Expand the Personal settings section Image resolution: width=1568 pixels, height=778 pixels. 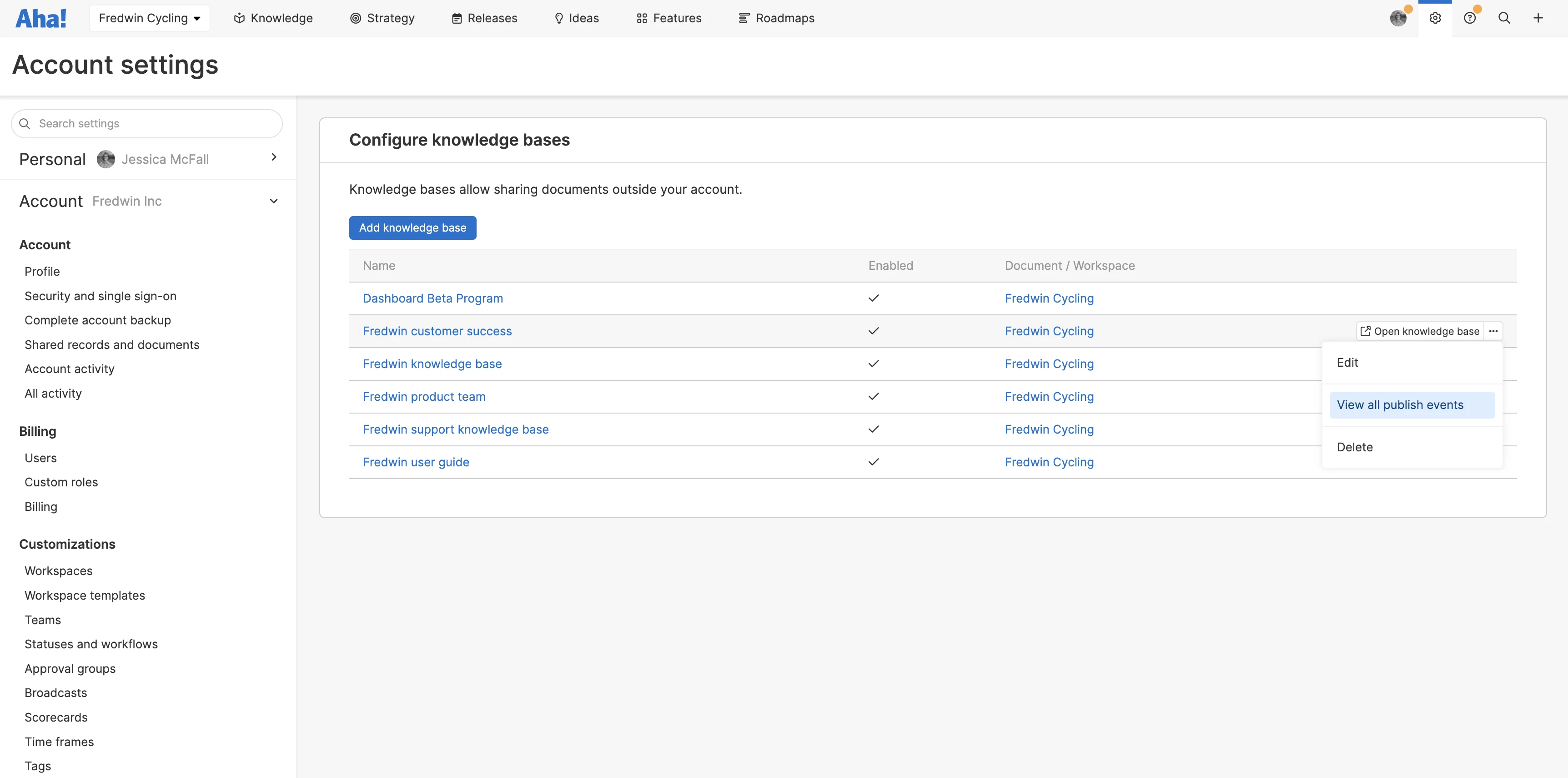coord(274,158)
